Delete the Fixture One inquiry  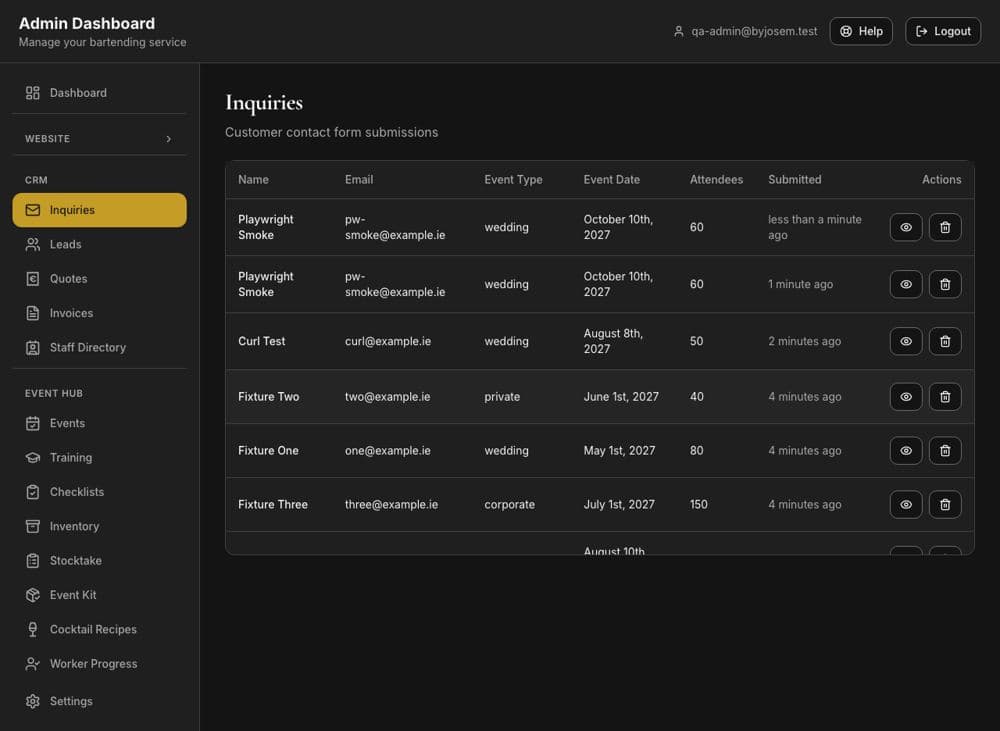click(945, 450)
